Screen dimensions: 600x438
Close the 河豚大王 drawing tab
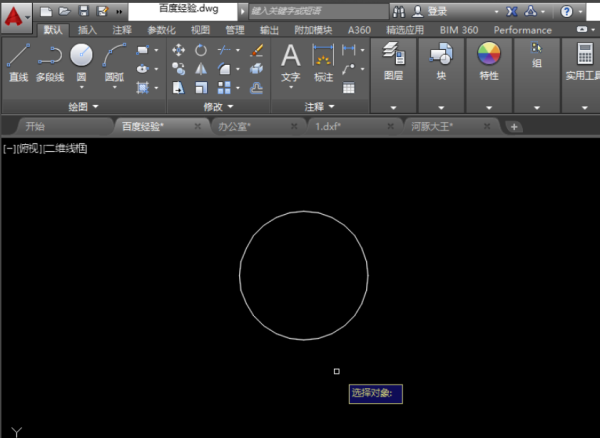point(487,126)
